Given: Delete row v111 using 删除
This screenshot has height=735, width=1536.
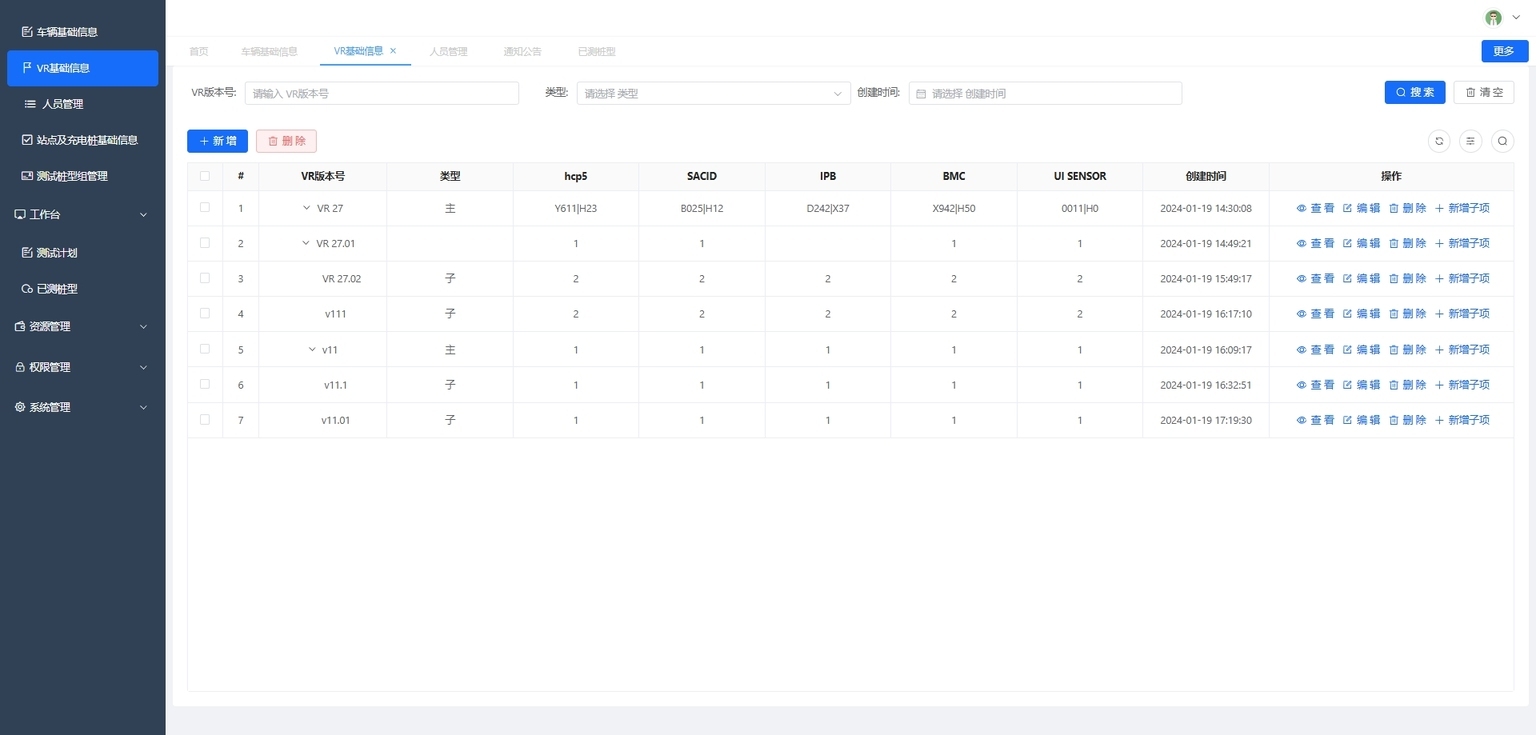Looking at the screenshot, I should coord(1407,313).
